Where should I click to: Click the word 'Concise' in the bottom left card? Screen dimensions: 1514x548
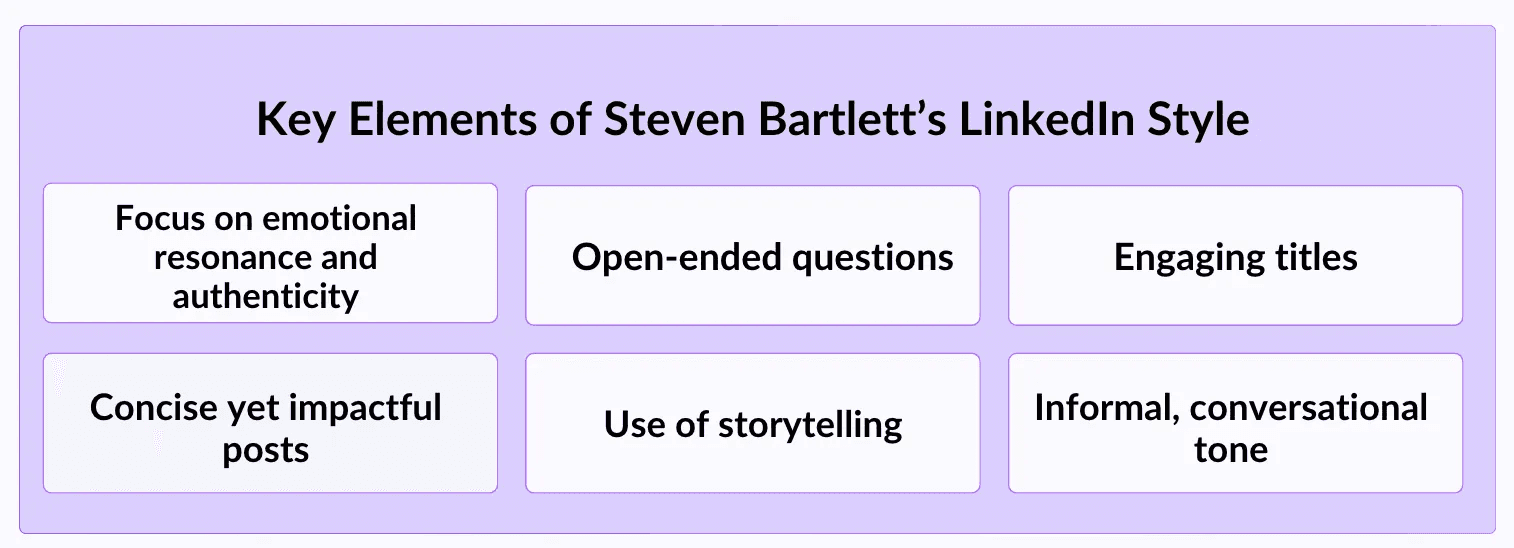(153, 407)
